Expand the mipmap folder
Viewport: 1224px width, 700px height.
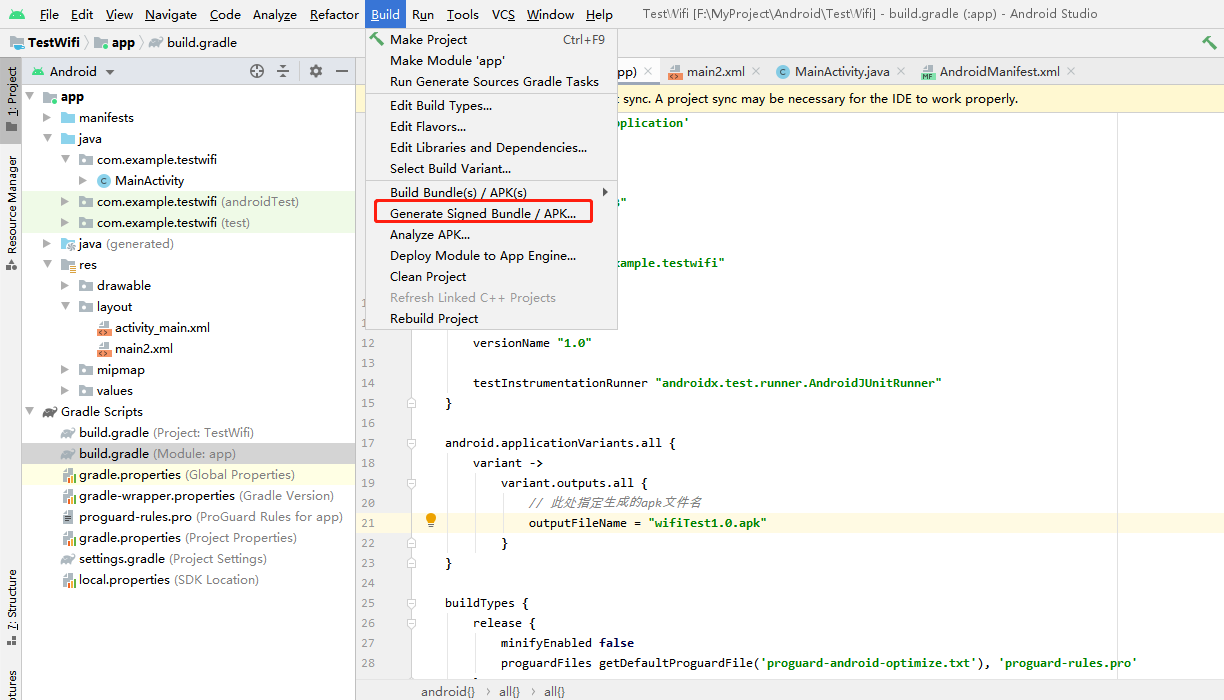tap(65, 370)
